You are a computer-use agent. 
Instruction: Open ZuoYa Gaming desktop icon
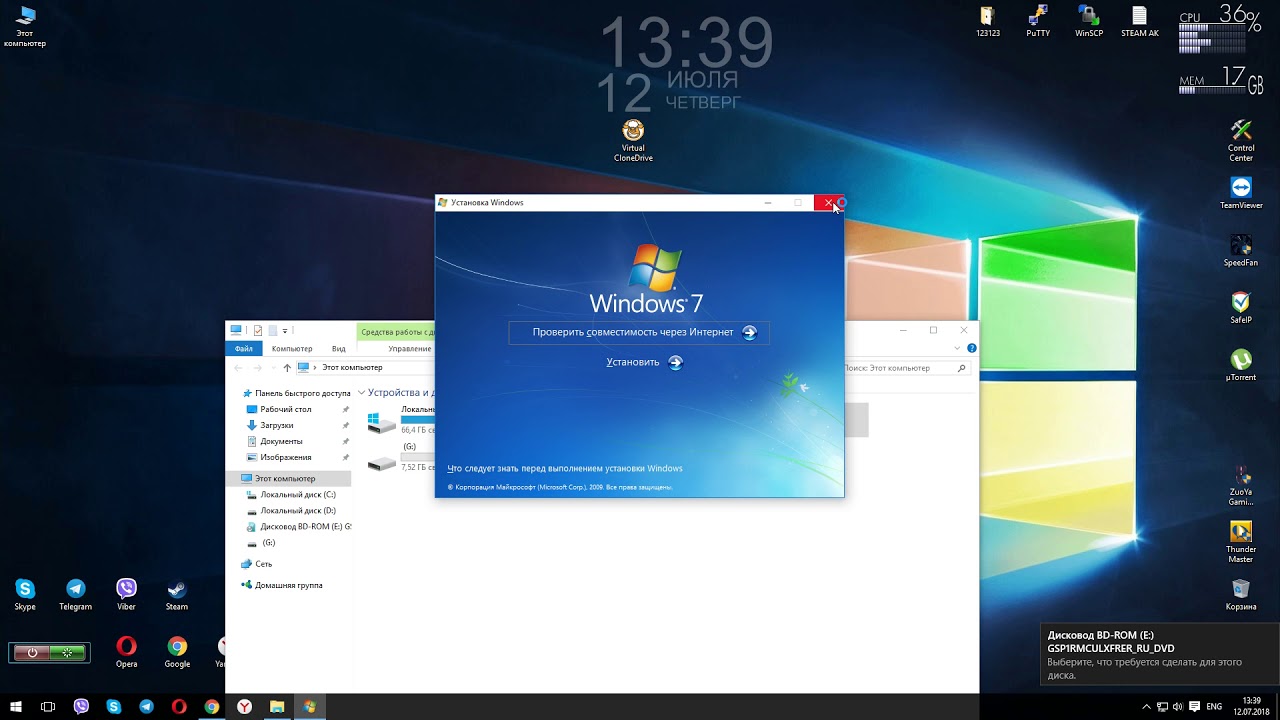(x=1241, y=485)
